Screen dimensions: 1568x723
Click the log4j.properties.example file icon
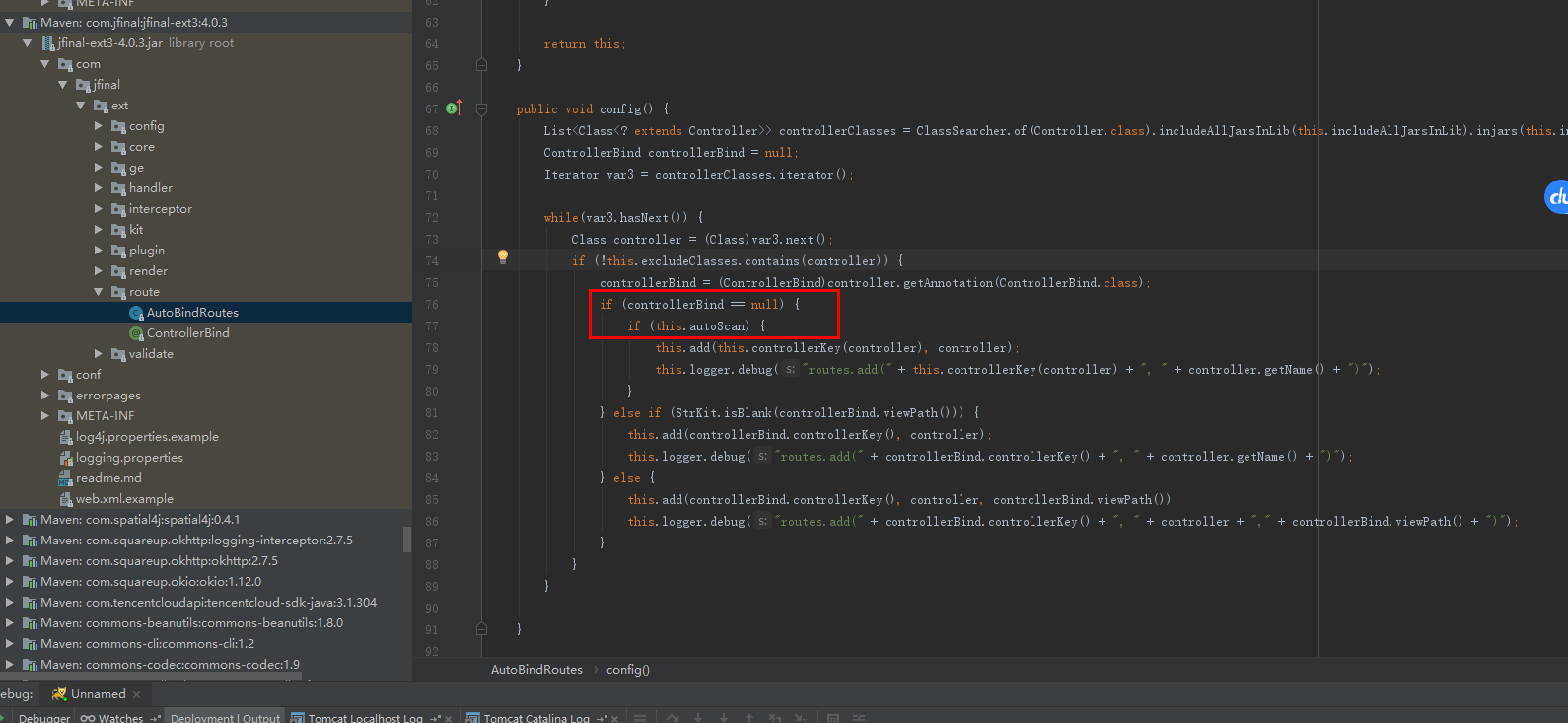[x=66, y=437]
